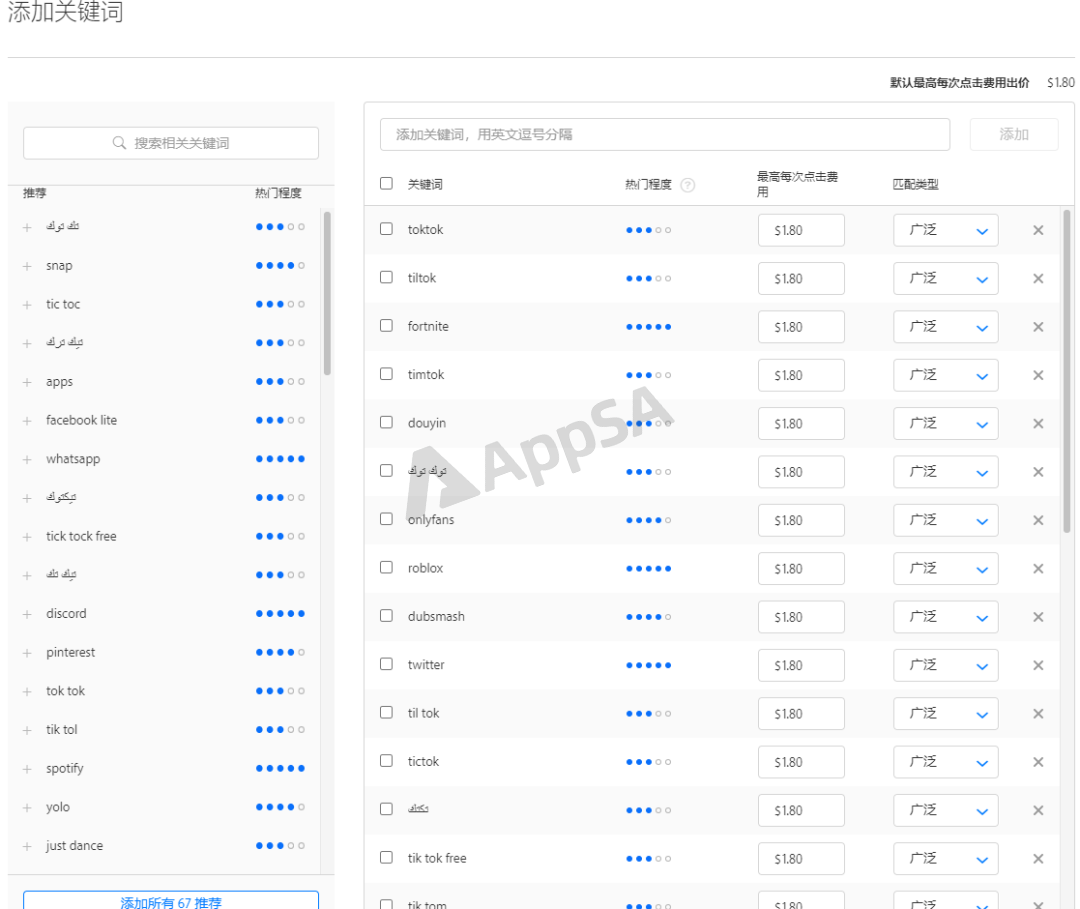Remove douyin keyword with X icon
Screen dimensions: 1080x909
[x=1038, y=424]
